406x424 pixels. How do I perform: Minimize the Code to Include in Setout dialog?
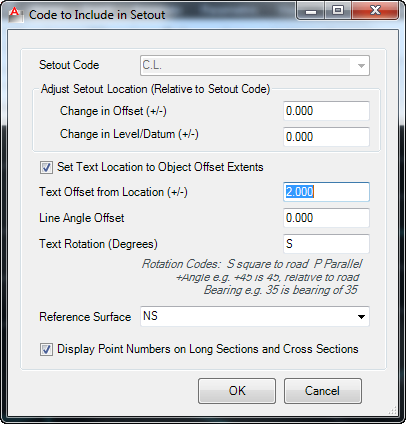(311, 11)
